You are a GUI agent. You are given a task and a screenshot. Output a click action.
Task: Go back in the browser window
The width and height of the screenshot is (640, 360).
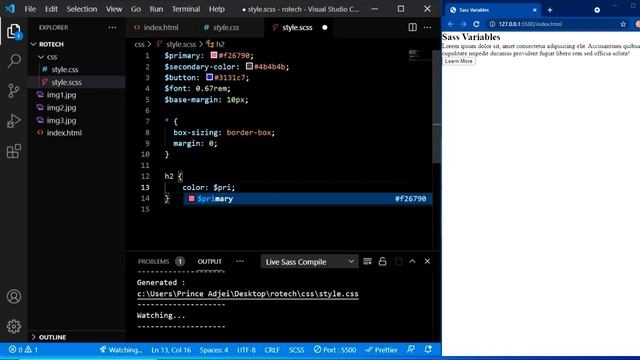click(x=451, y=24)
